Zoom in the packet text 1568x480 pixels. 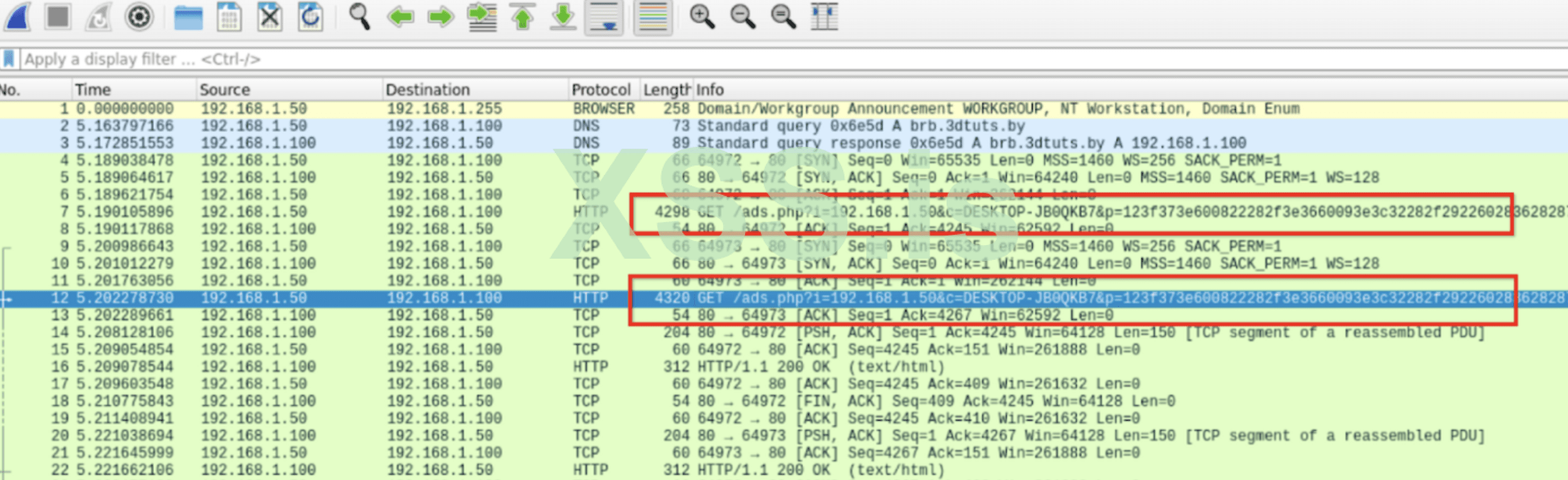[x=702, y=16]
